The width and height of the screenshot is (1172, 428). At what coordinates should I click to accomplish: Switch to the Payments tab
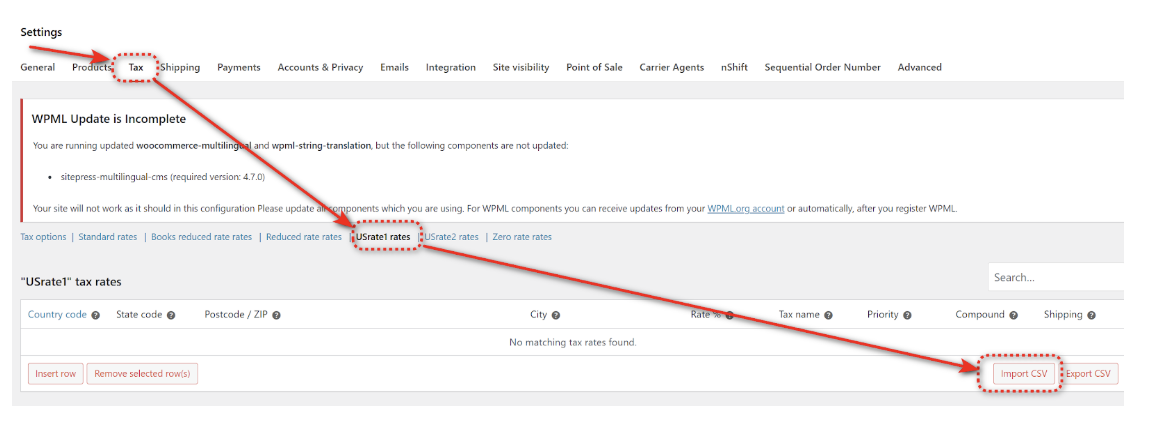pos(238,67)
